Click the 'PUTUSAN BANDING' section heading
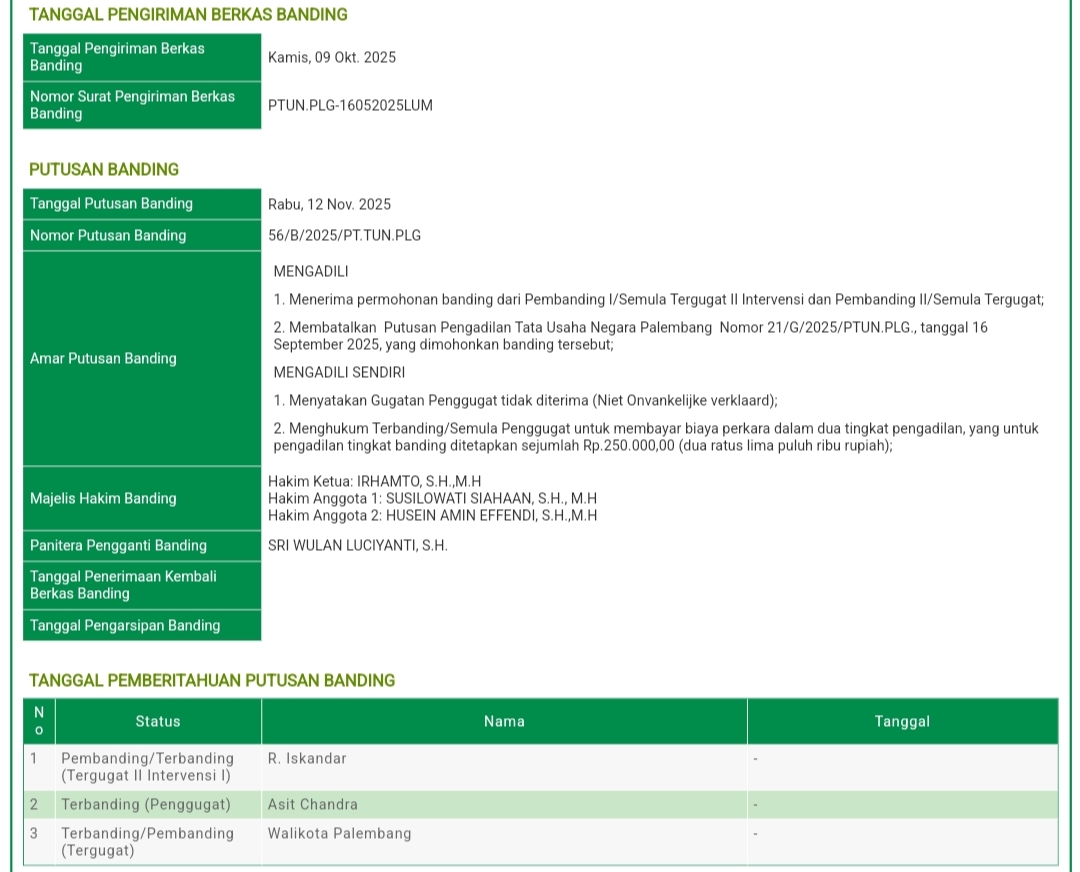This screenshot has height=872, width=1080. tap(104, 170)
